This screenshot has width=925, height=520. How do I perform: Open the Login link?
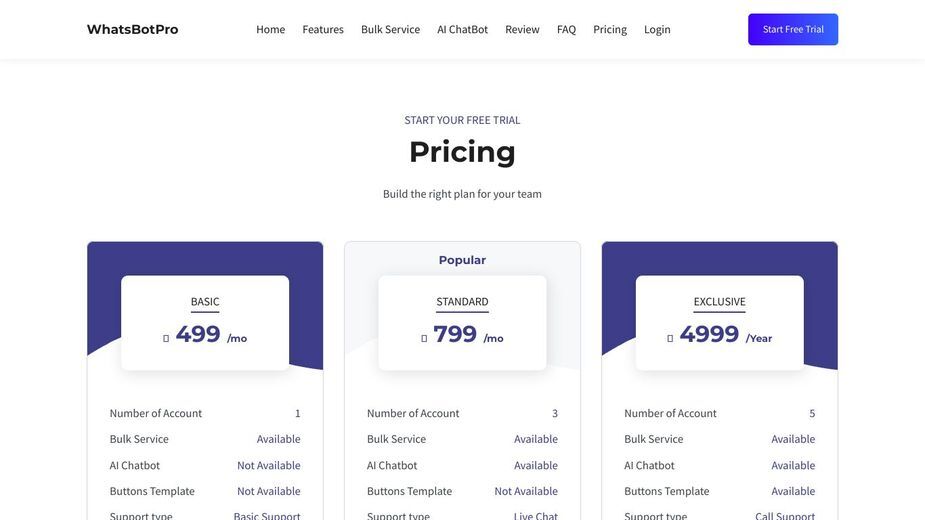point(657,30)
